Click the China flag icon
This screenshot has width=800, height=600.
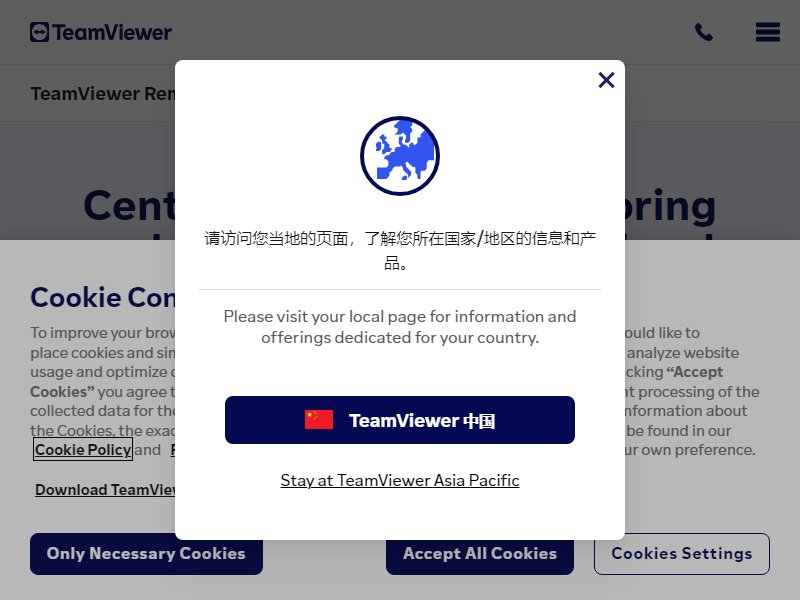pos(319,420)
